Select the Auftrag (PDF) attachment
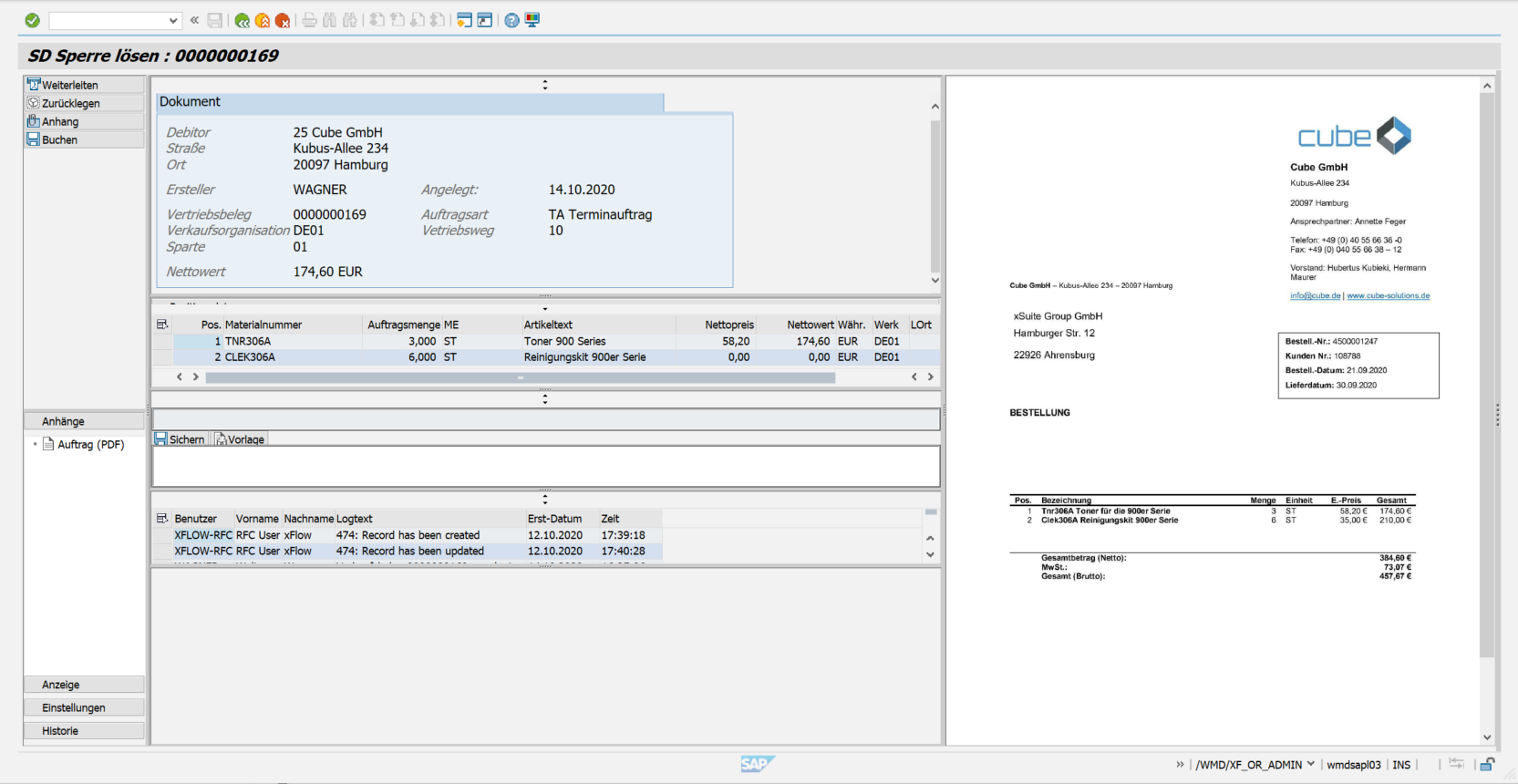 click(x=90, y=444)
